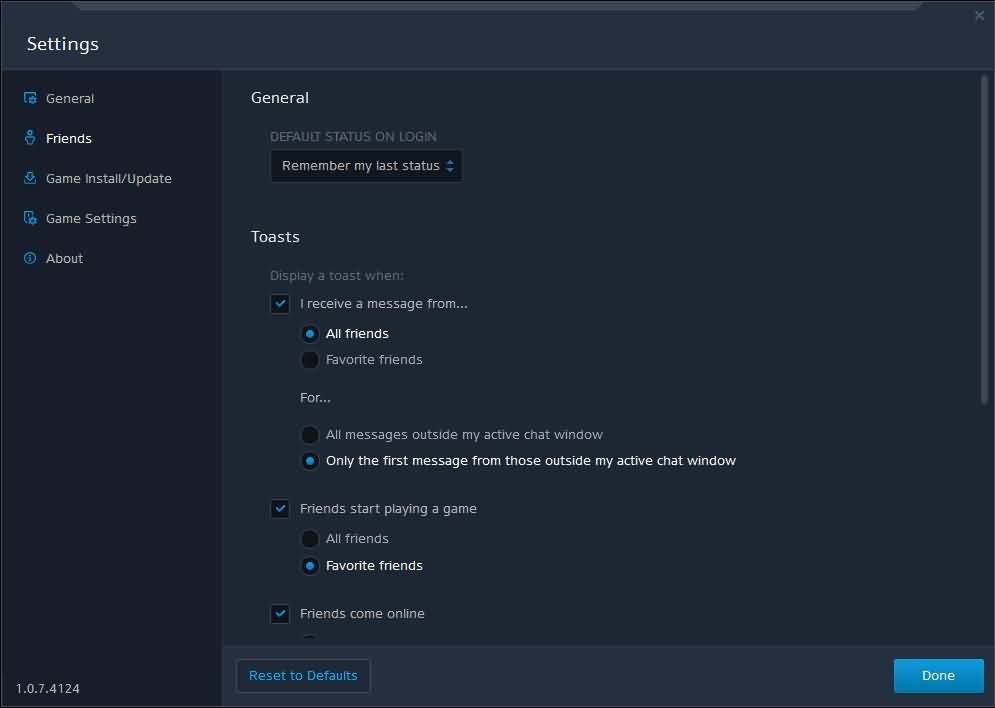The image size is (995, 708).
Task: Switch to the Game Settings tab
Action: [x=91, y=218]
